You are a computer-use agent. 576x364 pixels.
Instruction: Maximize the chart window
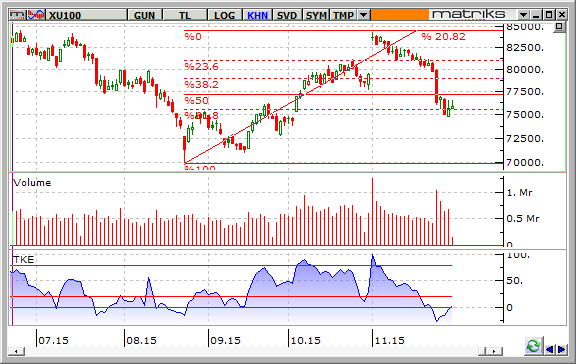(x=549, y=15)
